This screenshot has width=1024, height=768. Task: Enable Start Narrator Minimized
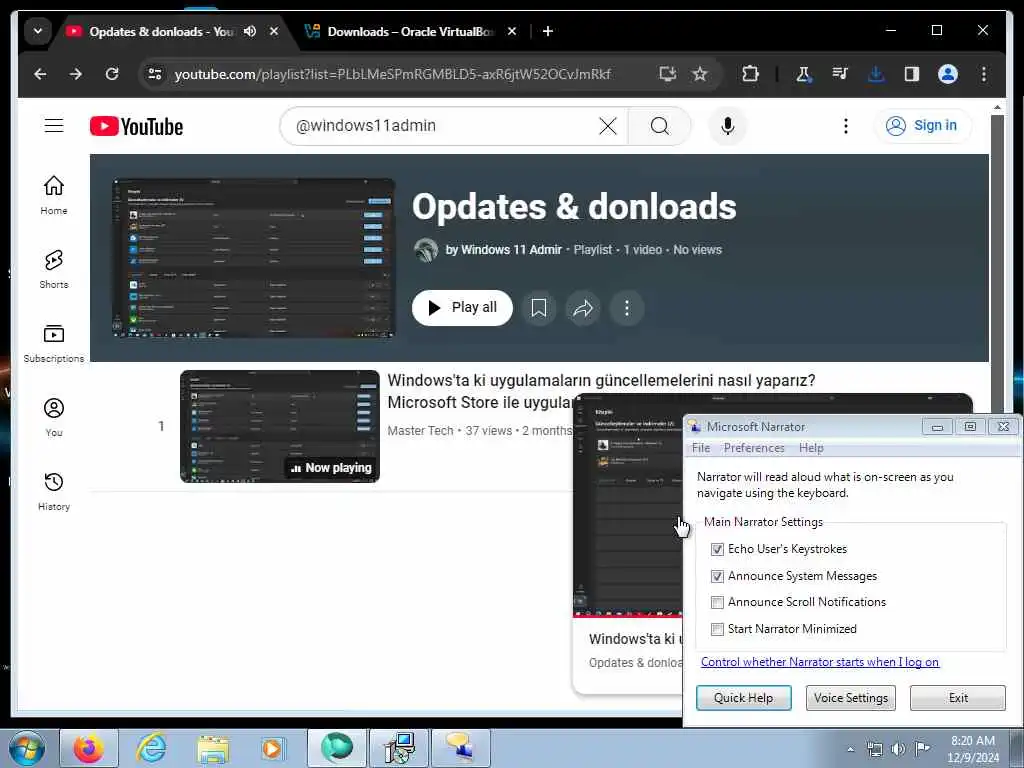point(717,629)
